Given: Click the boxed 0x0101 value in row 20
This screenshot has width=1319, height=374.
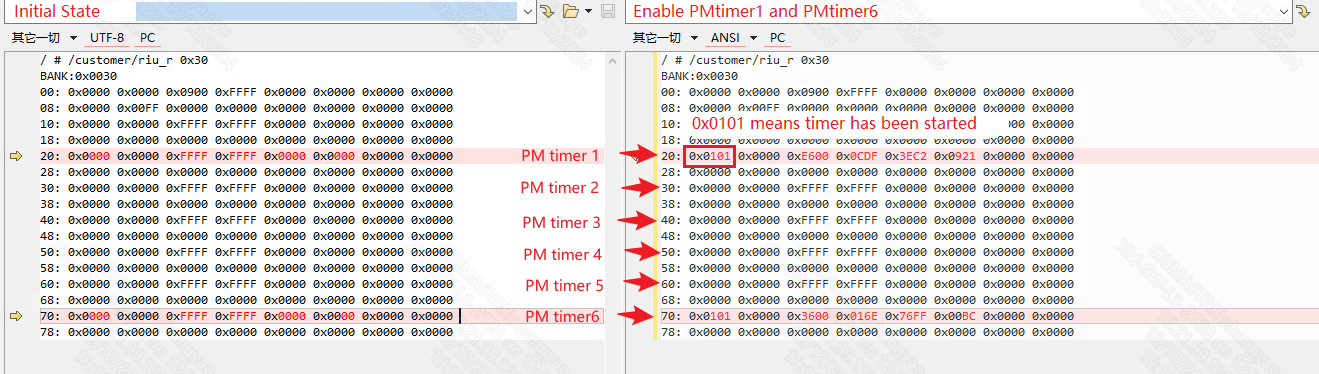Looking at the screenshot, I should tap(710, 156).
